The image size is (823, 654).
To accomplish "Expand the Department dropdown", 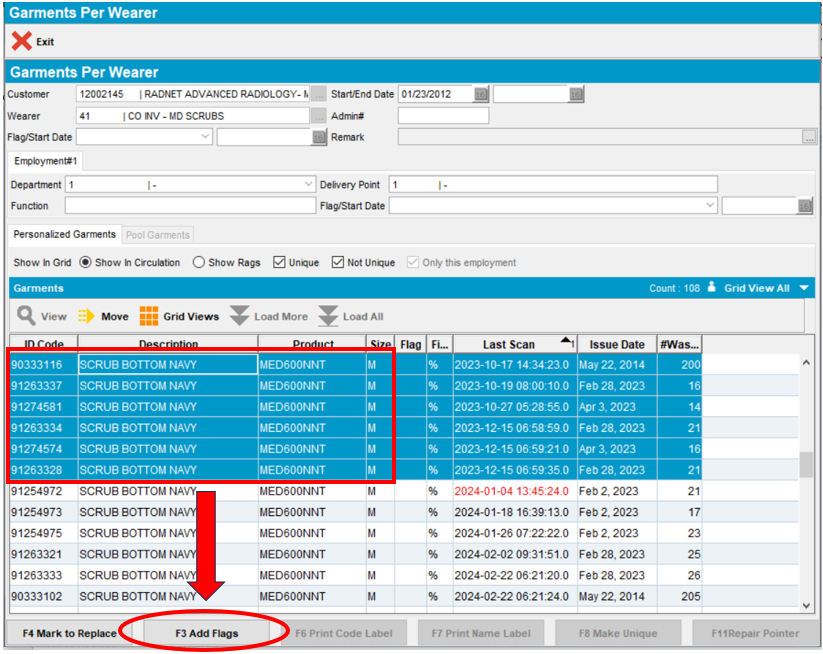I will coord(308,185).
